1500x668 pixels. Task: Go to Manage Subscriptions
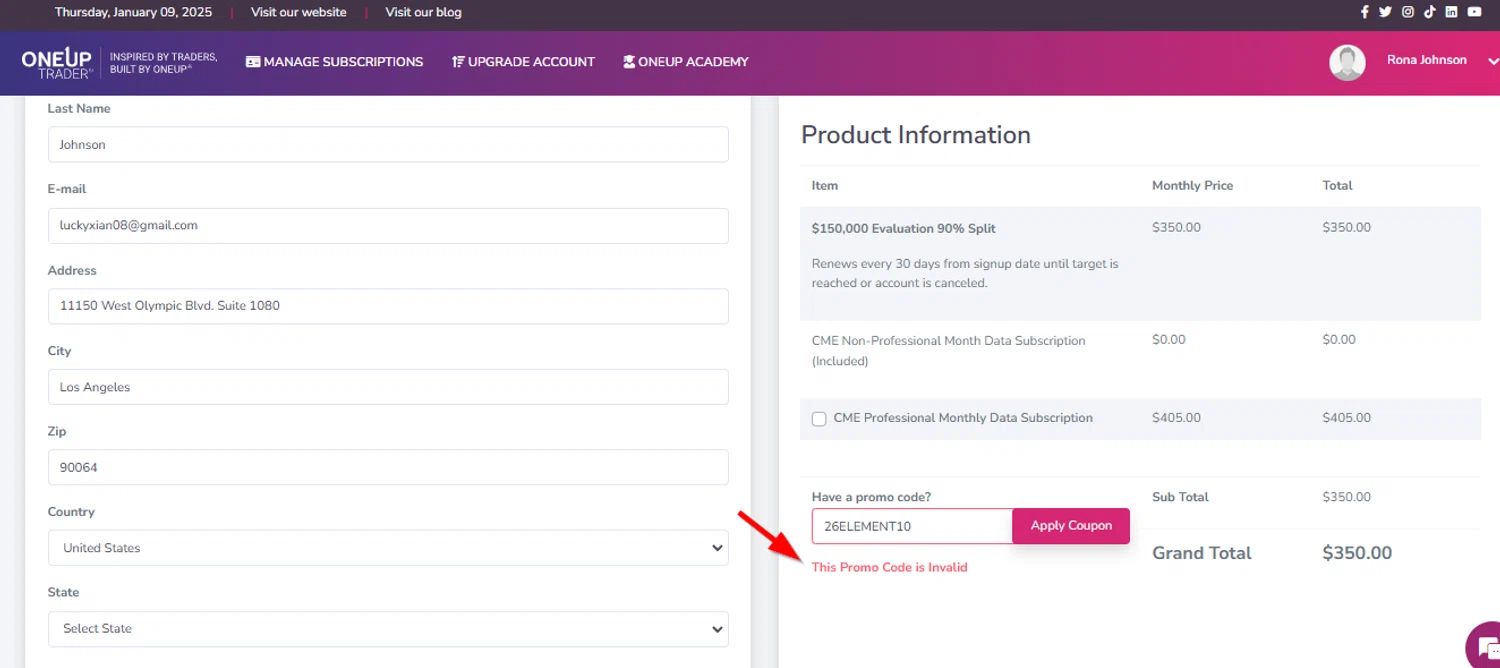point(334,62)
